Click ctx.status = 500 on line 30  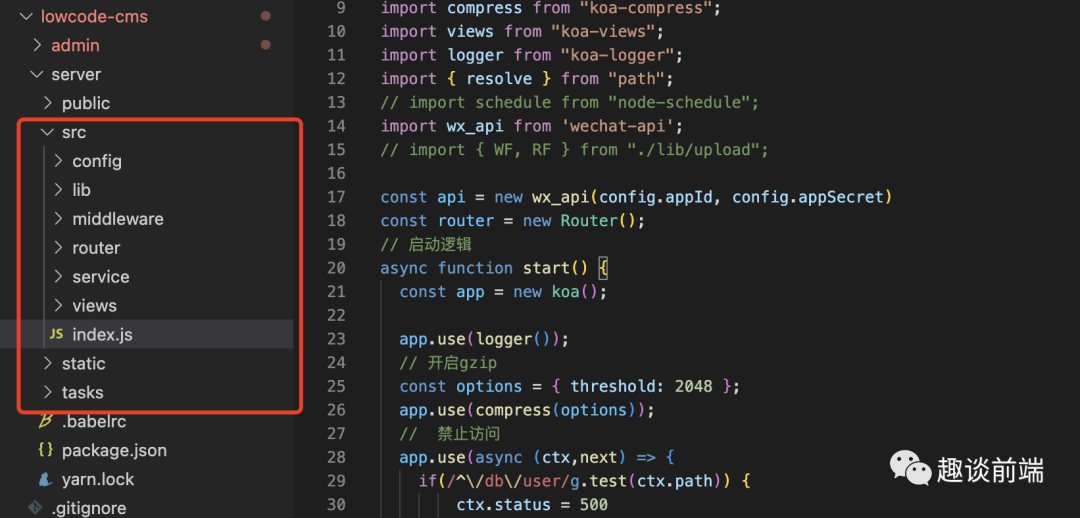tap(532, 505)
